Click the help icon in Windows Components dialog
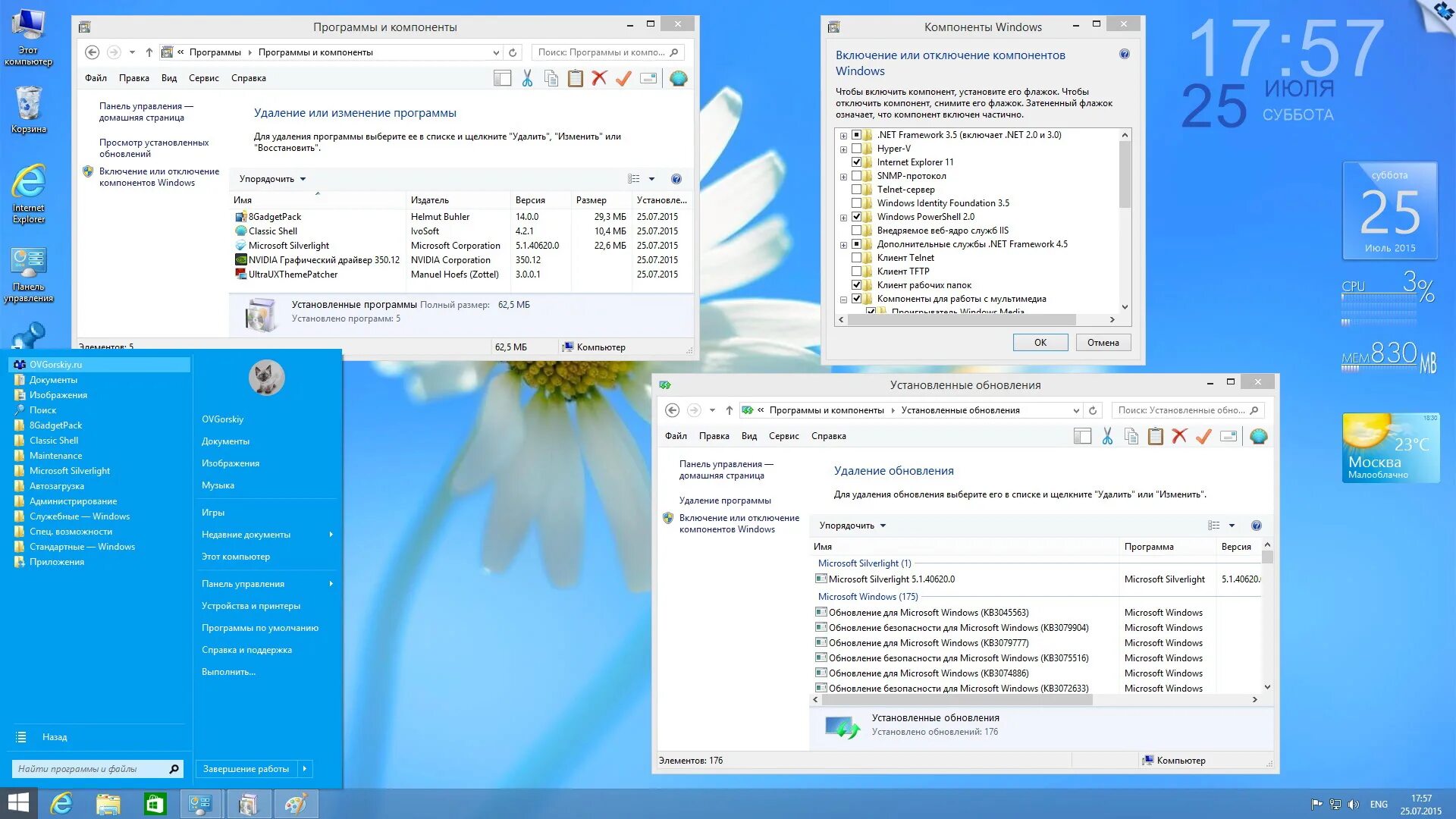Viewport: 1456px width, 819px height. tap(1125, 54)
